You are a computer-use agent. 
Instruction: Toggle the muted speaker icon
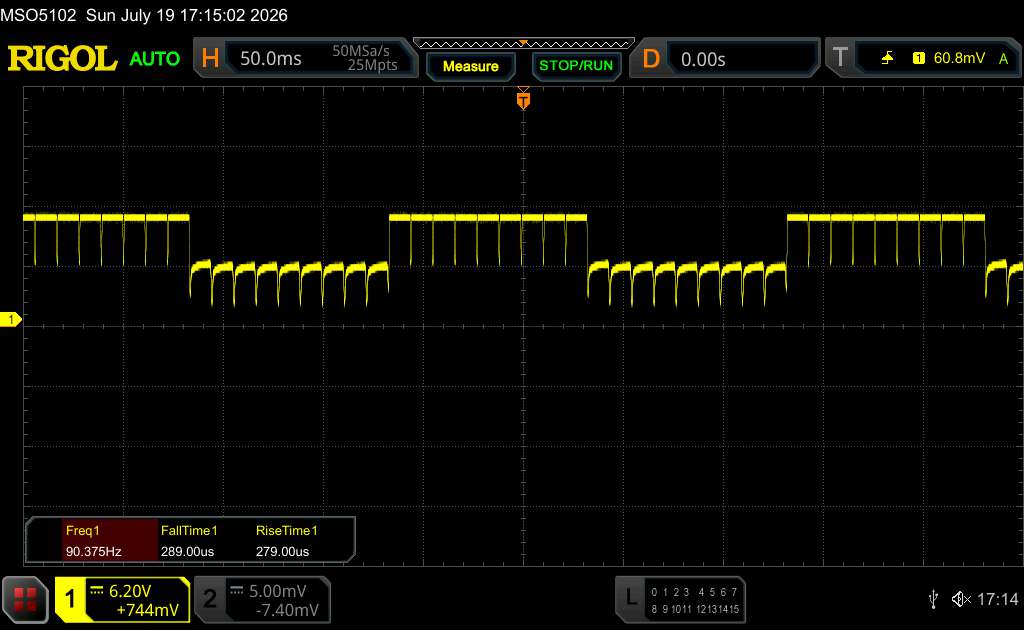click(x=961, y=599)
